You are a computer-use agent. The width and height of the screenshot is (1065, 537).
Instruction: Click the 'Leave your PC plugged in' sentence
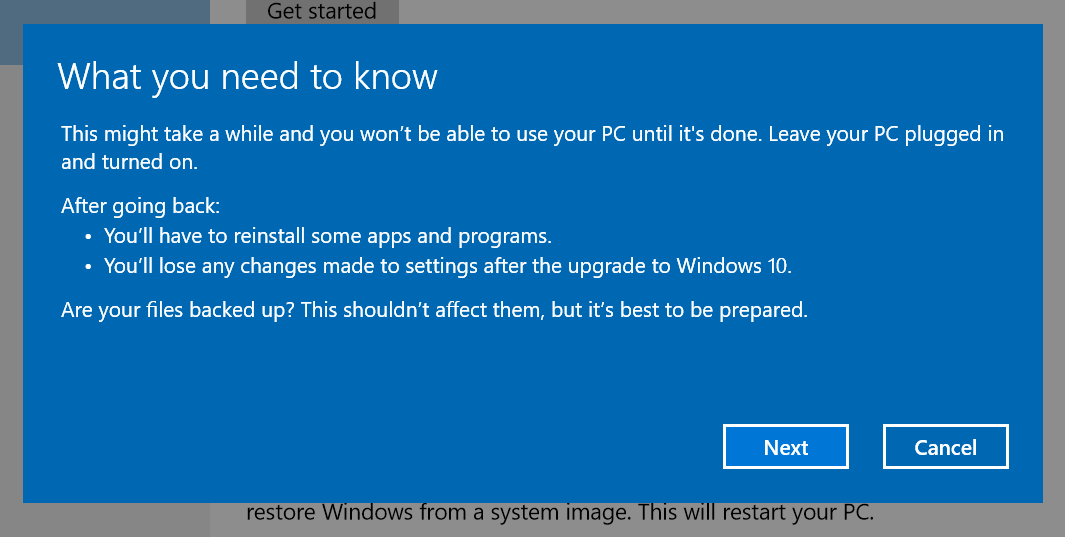pyautogui.click(x=886, y=134)
